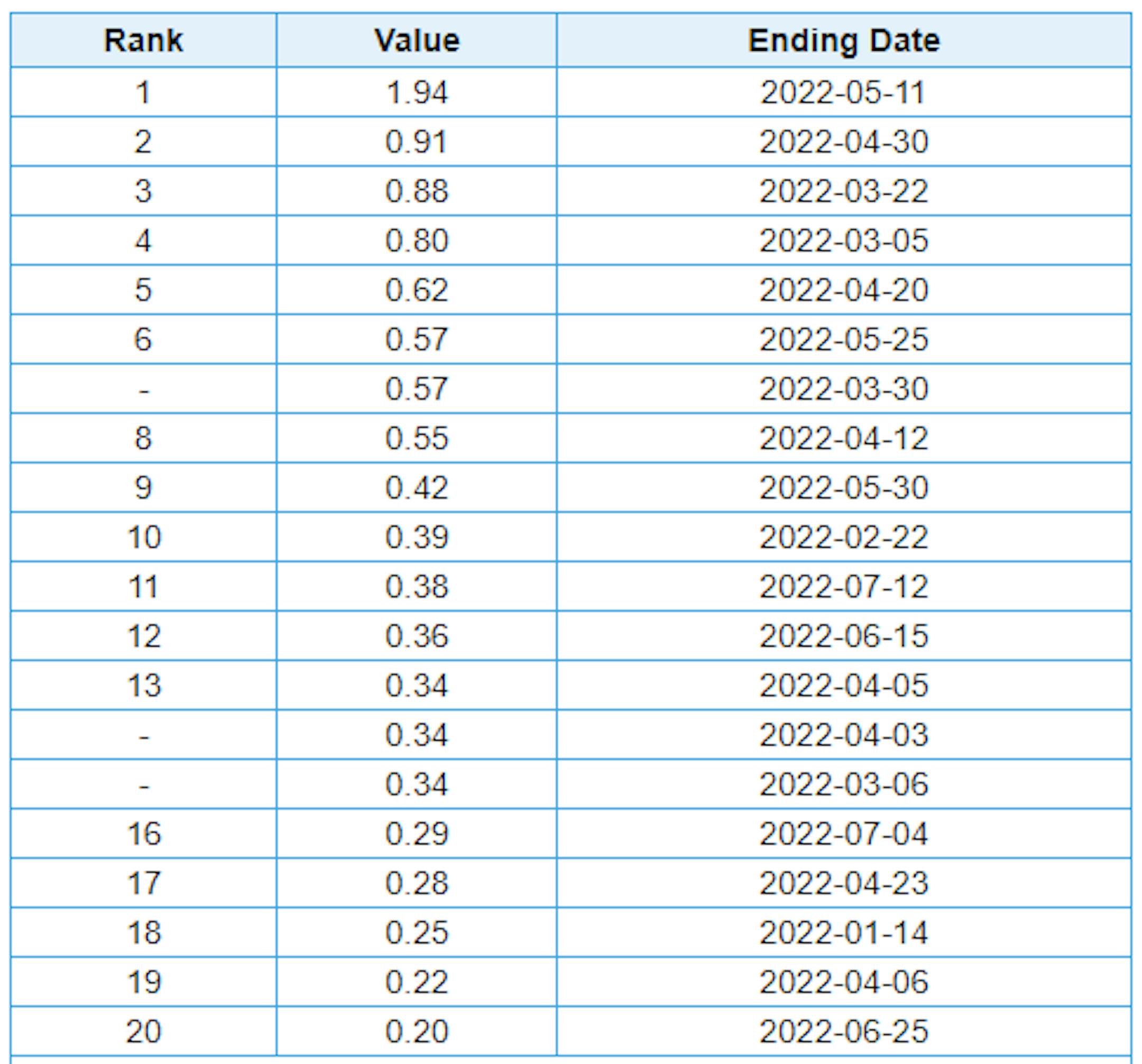Select the 1.94 value cell
Screen dimensions: 1142x1064
[417, 92]
